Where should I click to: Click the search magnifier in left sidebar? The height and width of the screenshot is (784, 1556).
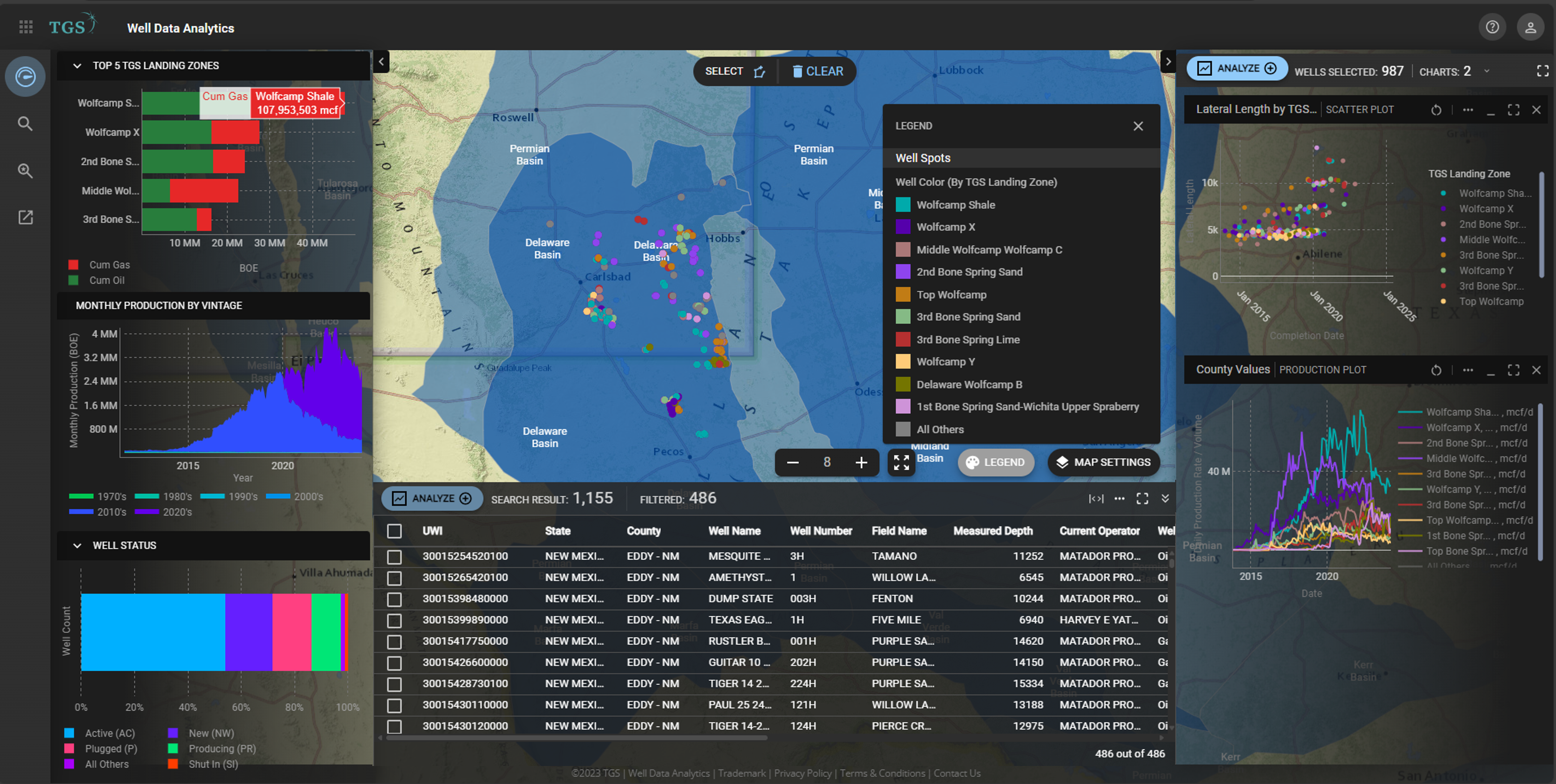pos(25,124)
